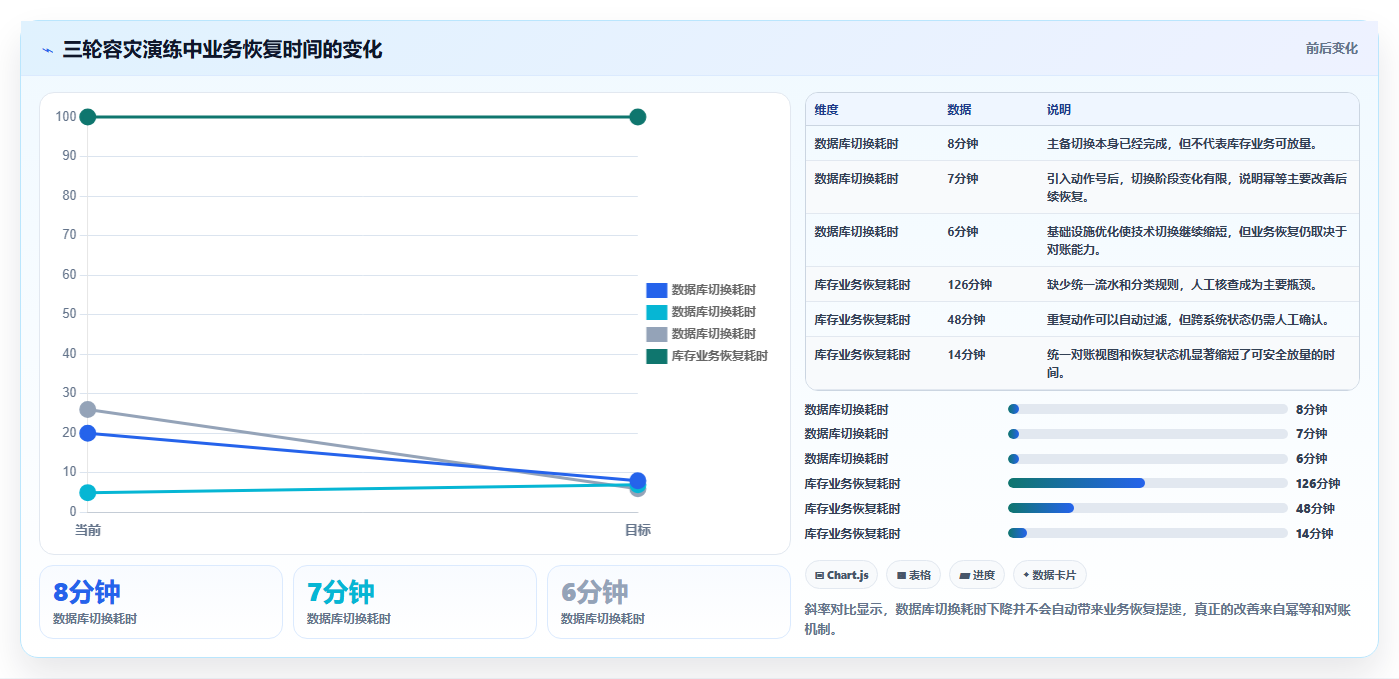1399x679 pixels.
Task: Toggle the green 库存业务恢复耗时 legend swatch
Action: [657, 356]
